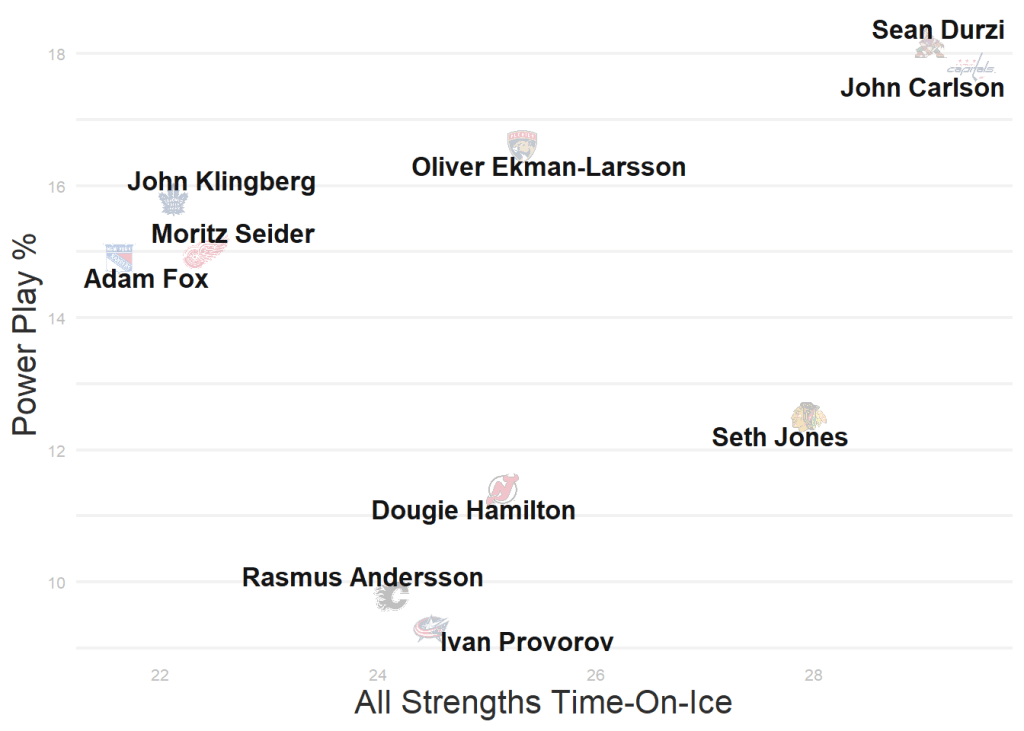
Task: Click the Power Play % axis title
Action: (25, 334)
